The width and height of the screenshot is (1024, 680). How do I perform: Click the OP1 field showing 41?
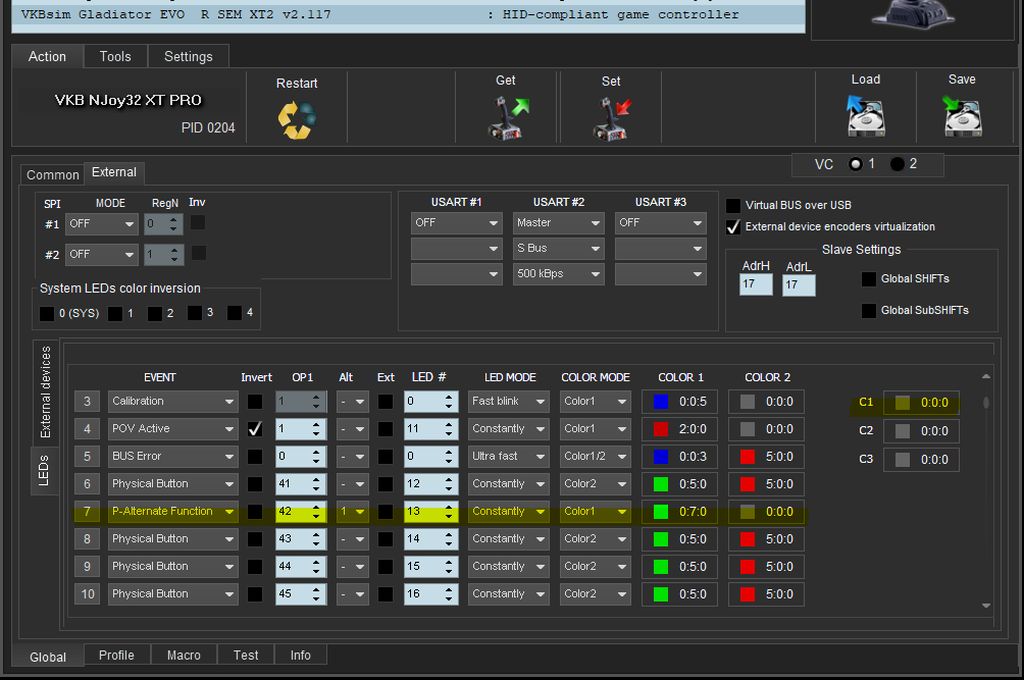click(x=300, y=484)
